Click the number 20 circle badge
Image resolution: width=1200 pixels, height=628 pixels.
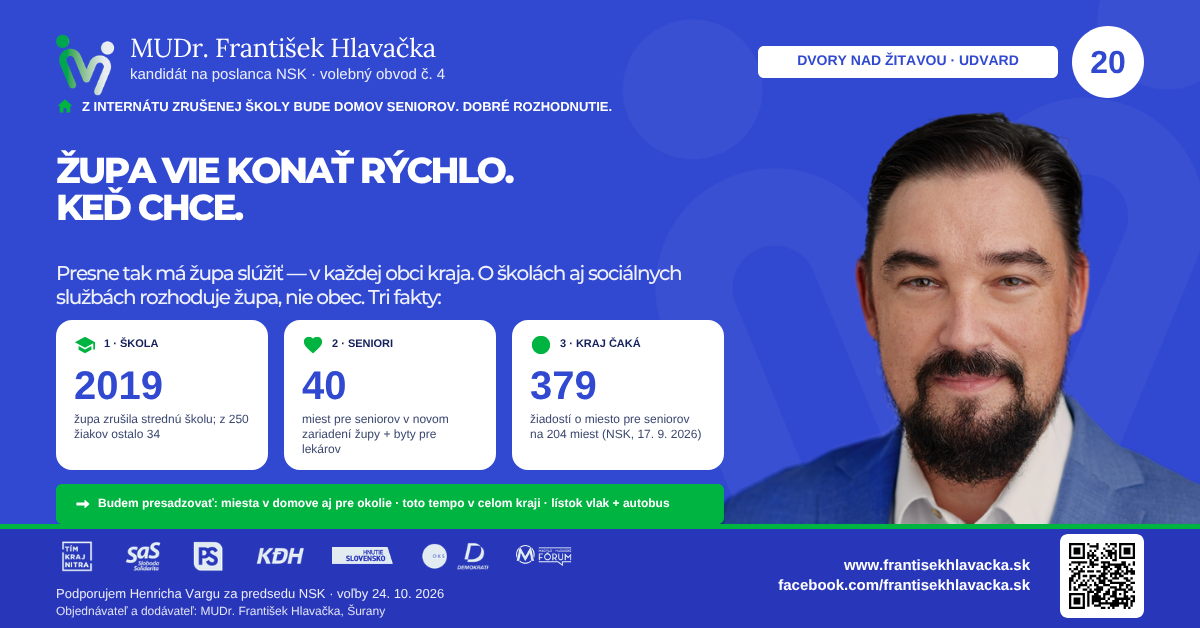[1108, 62]
